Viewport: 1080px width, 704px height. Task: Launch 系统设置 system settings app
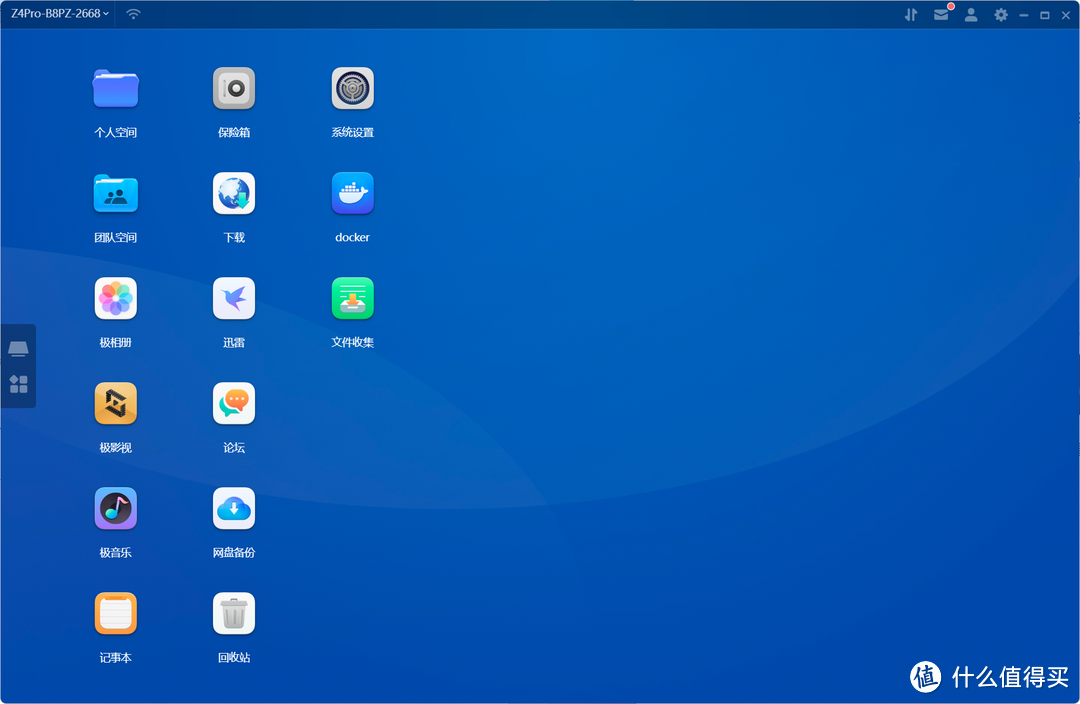353,89
